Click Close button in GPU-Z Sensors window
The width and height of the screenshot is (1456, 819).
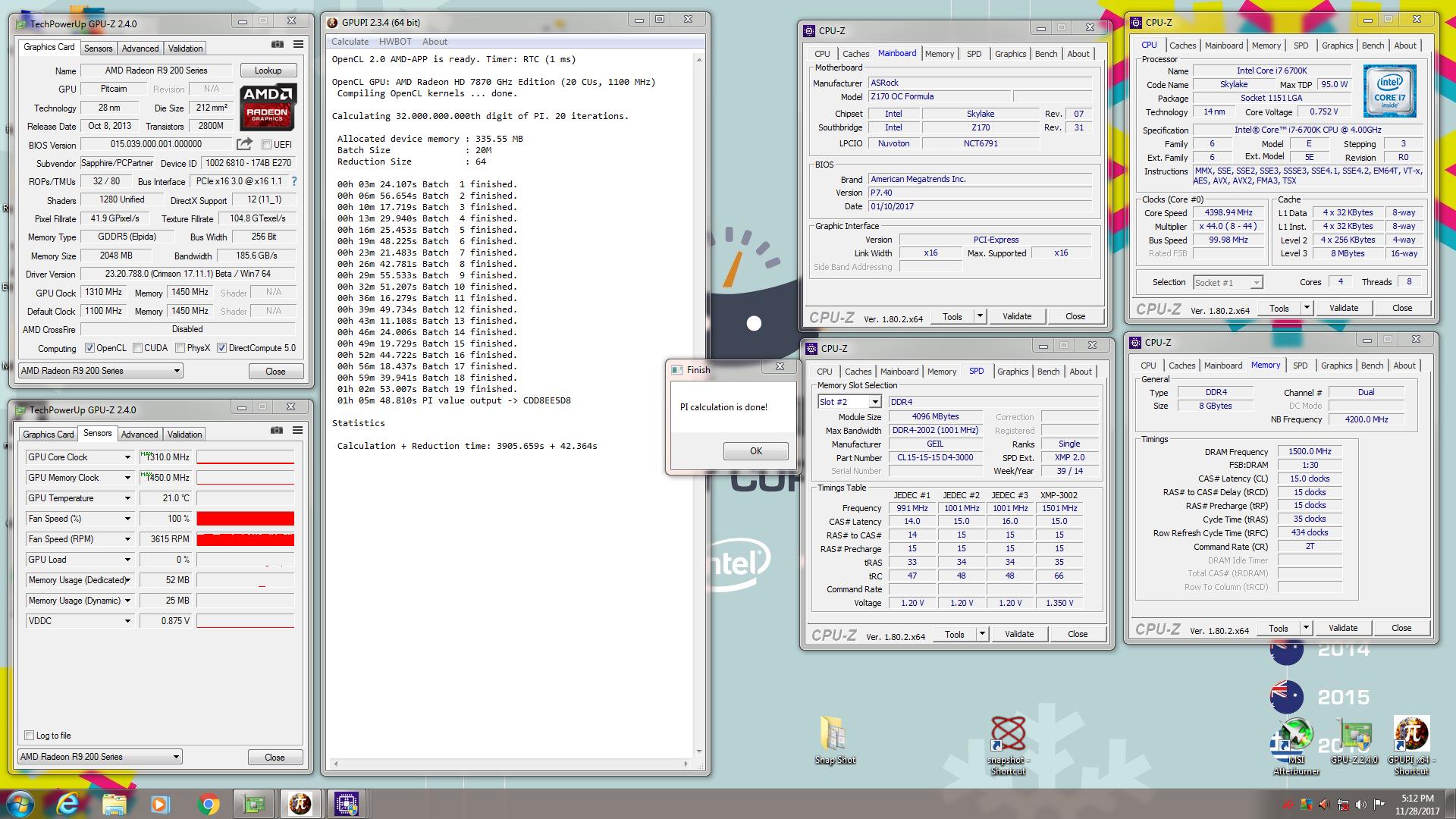click(x=275, y=758)
